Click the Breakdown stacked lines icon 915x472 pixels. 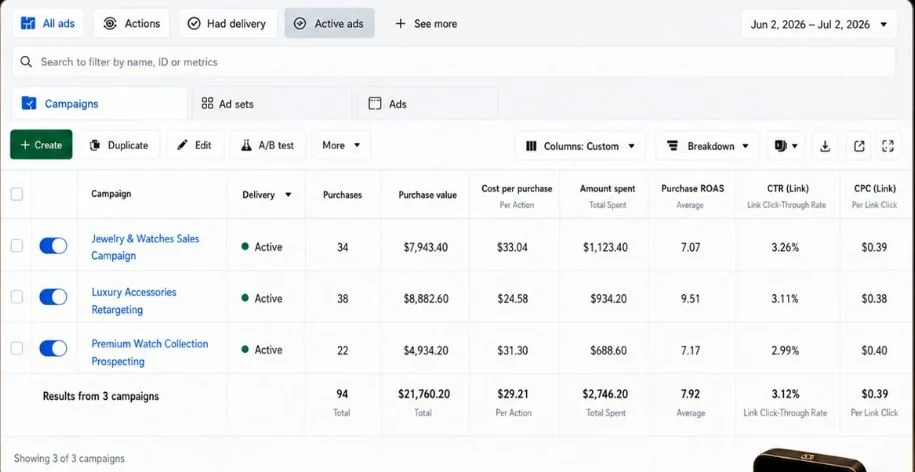pos(672,146)
